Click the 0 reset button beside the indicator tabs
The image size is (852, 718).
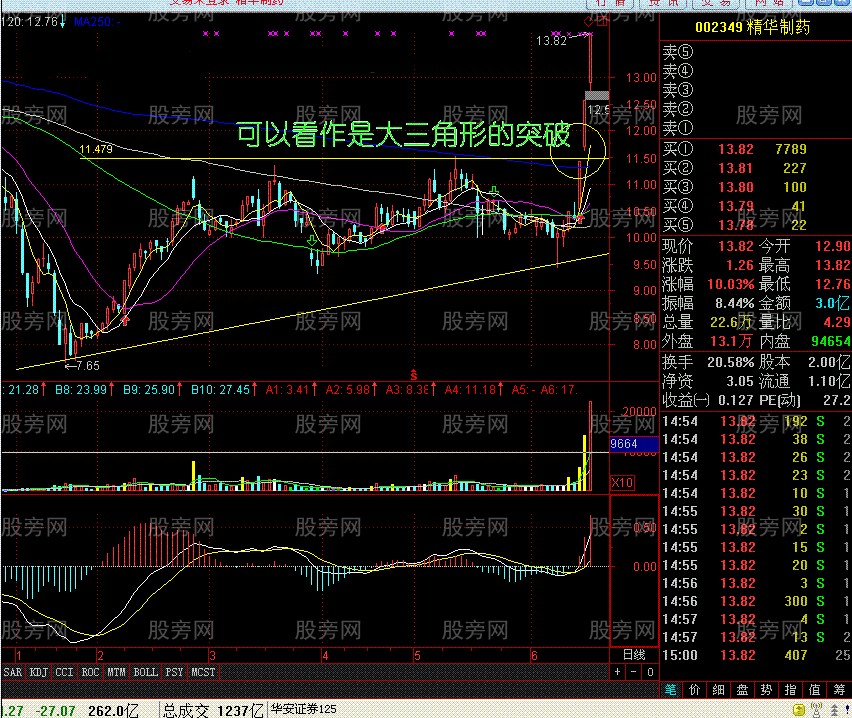[650, 672]
